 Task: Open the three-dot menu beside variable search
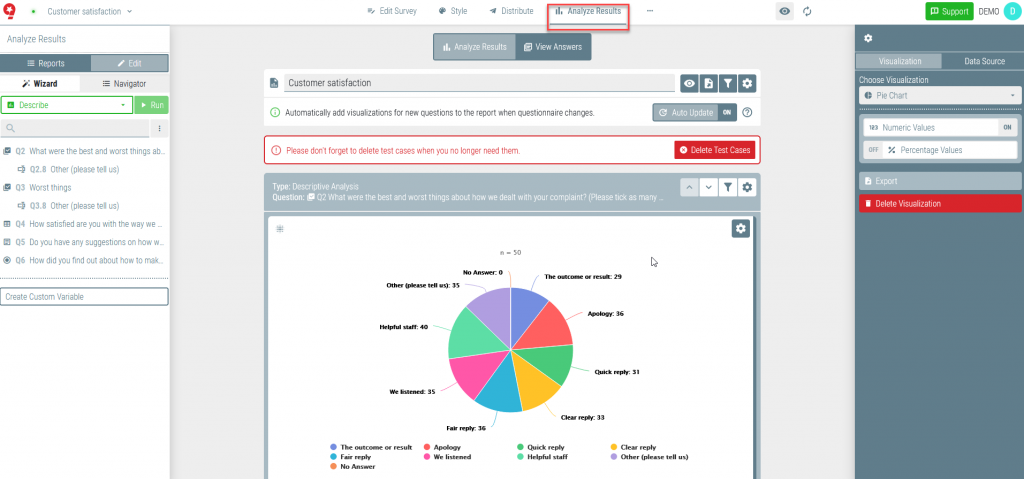(160, 129)
